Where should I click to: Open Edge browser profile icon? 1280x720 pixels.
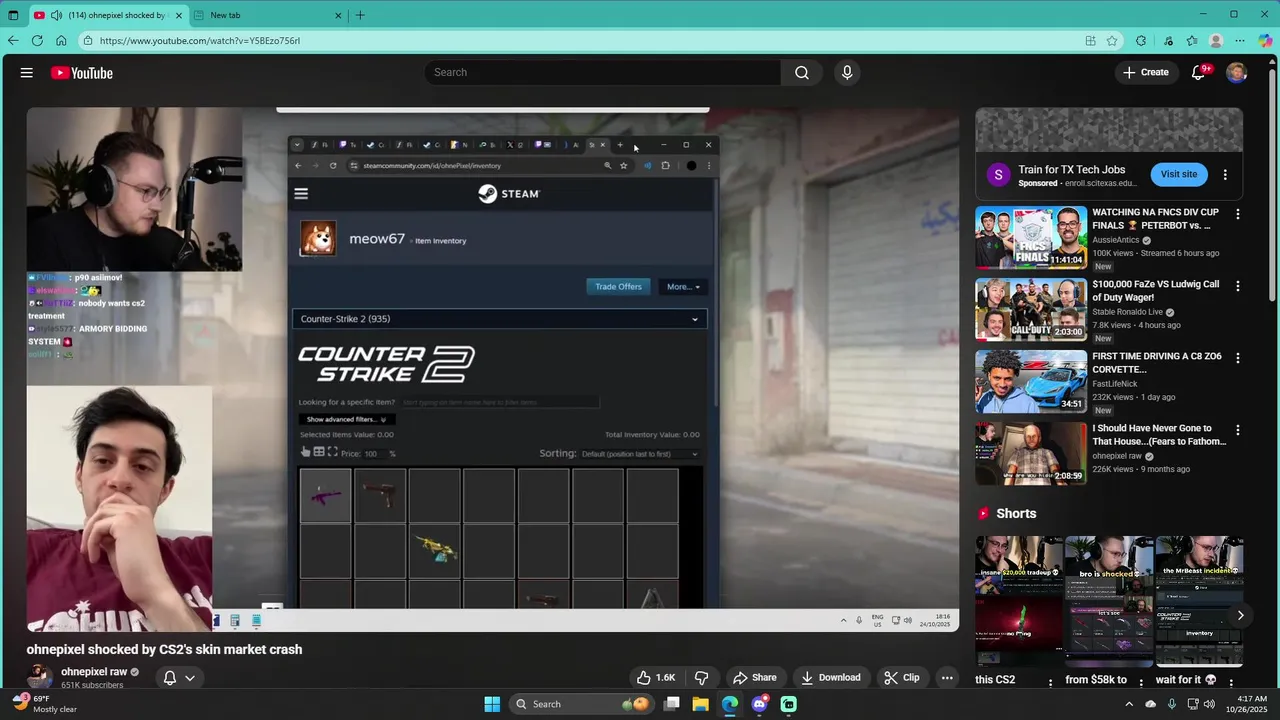pos(1216,41)
